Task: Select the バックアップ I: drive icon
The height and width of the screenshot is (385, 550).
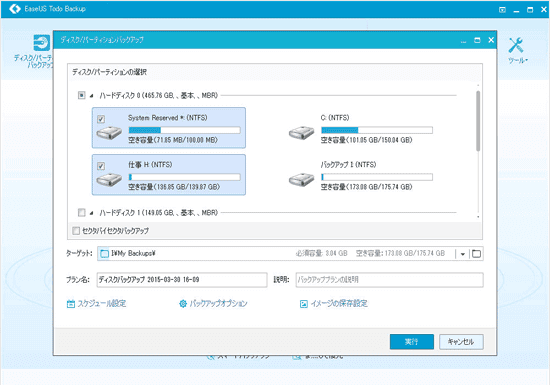Action: (x=302, y=180)
